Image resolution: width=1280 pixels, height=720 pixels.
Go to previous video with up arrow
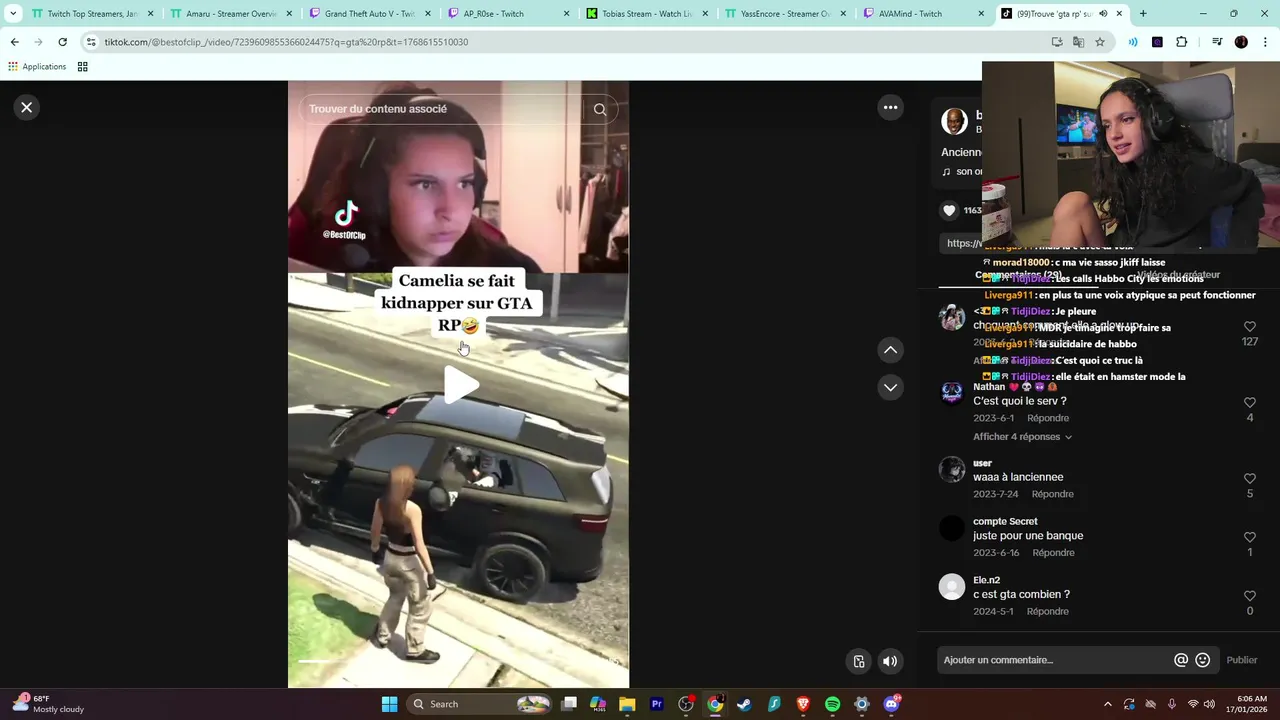coord(890,350)
